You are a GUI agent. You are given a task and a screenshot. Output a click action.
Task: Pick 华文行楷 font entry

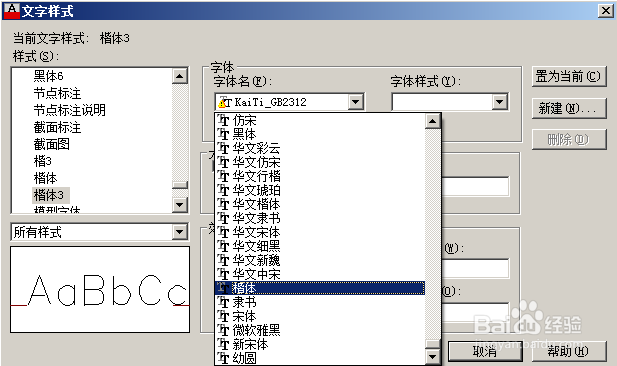click(x=320, y=176)
